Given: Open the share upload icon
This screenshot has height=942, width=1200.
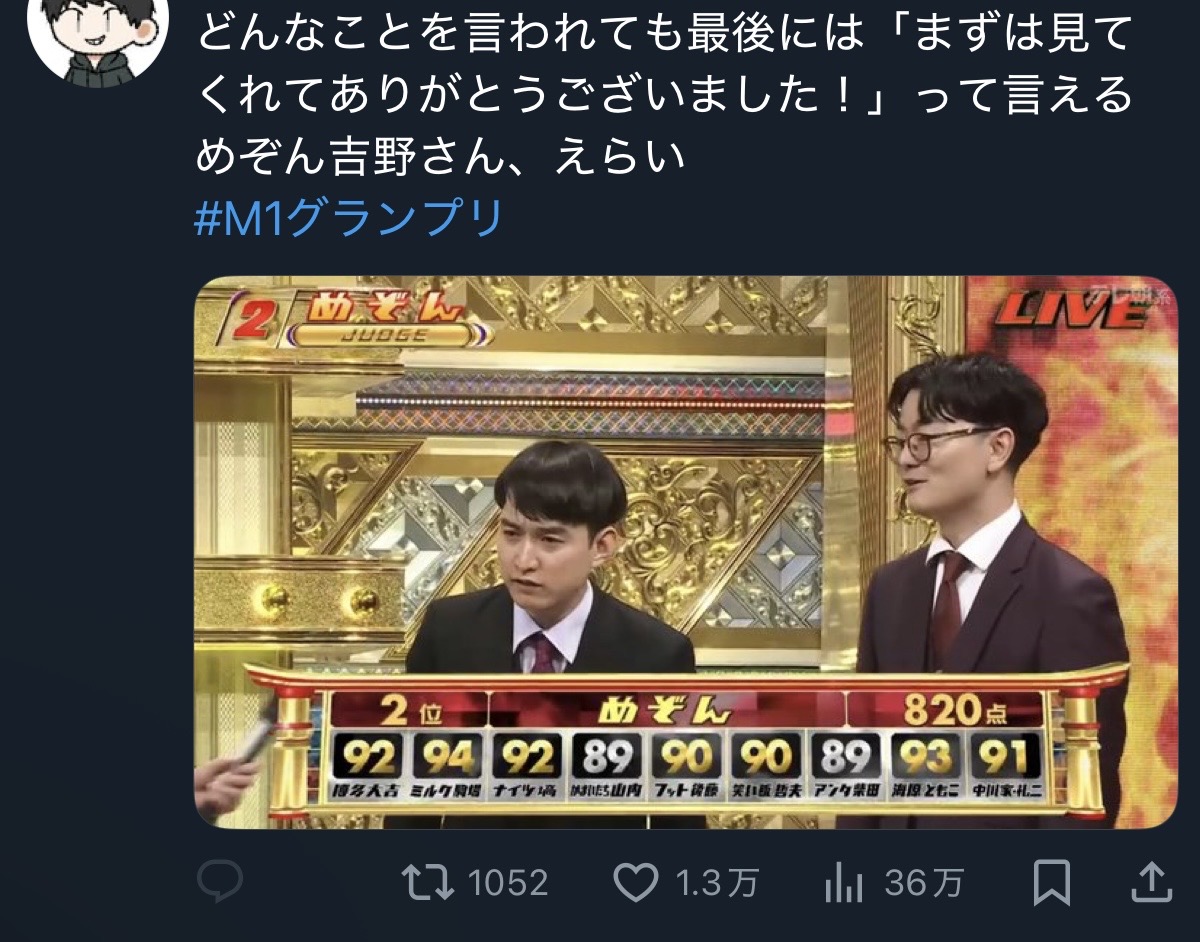Looking at the screenshot, I should click(1150, 882).
